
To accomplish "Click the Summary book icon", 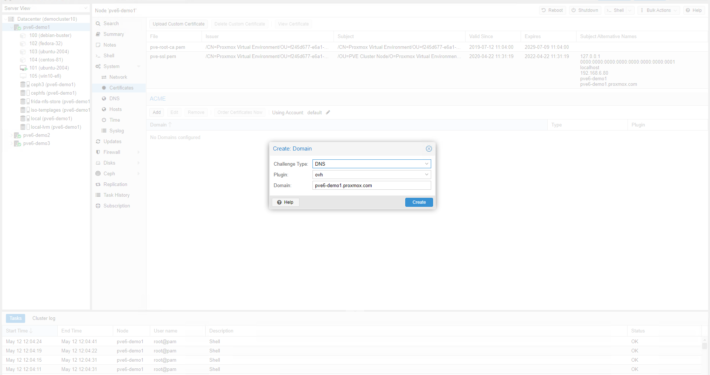I will [98, 34].
